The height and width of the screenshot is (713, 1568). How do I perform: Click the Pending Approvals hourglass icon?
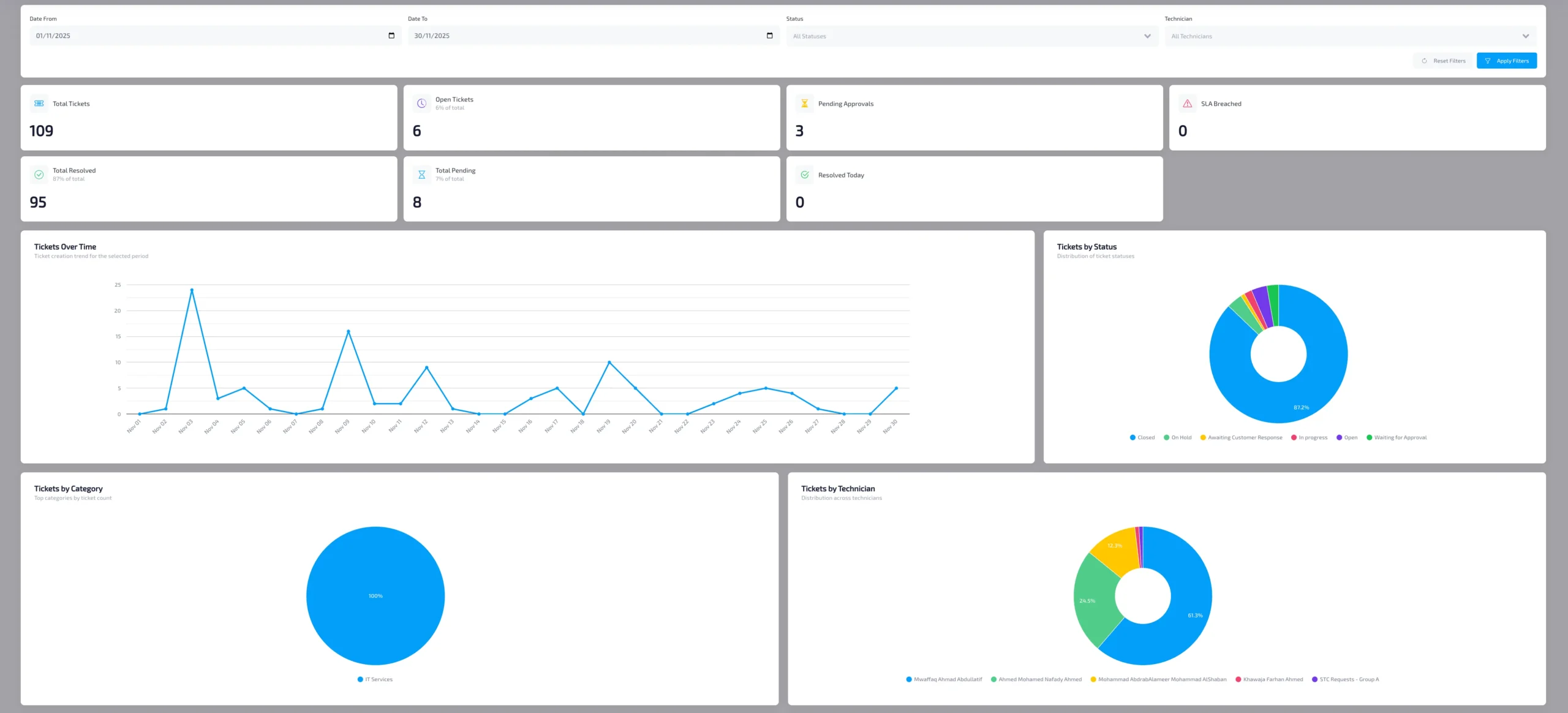tap(804, 104)
